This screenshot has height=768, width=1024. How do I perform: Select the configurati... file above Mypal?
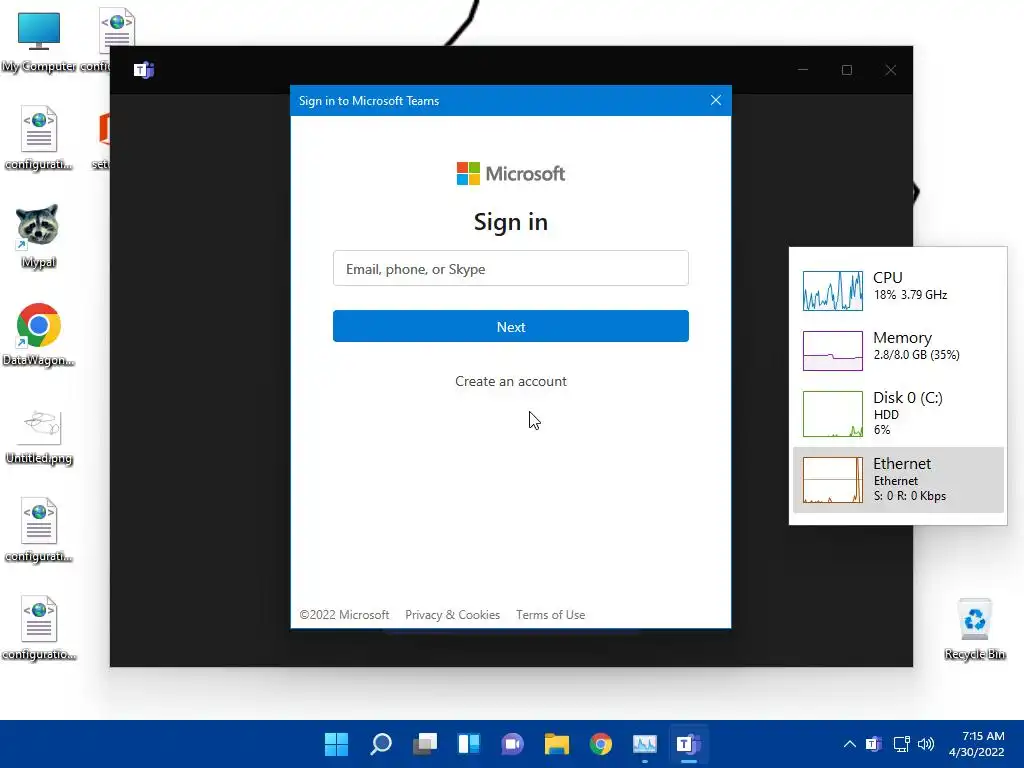39,138
